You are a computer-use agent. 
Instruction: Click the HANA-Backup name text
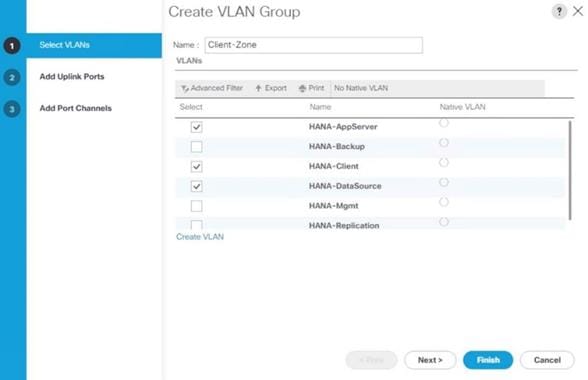pos(337,147)
